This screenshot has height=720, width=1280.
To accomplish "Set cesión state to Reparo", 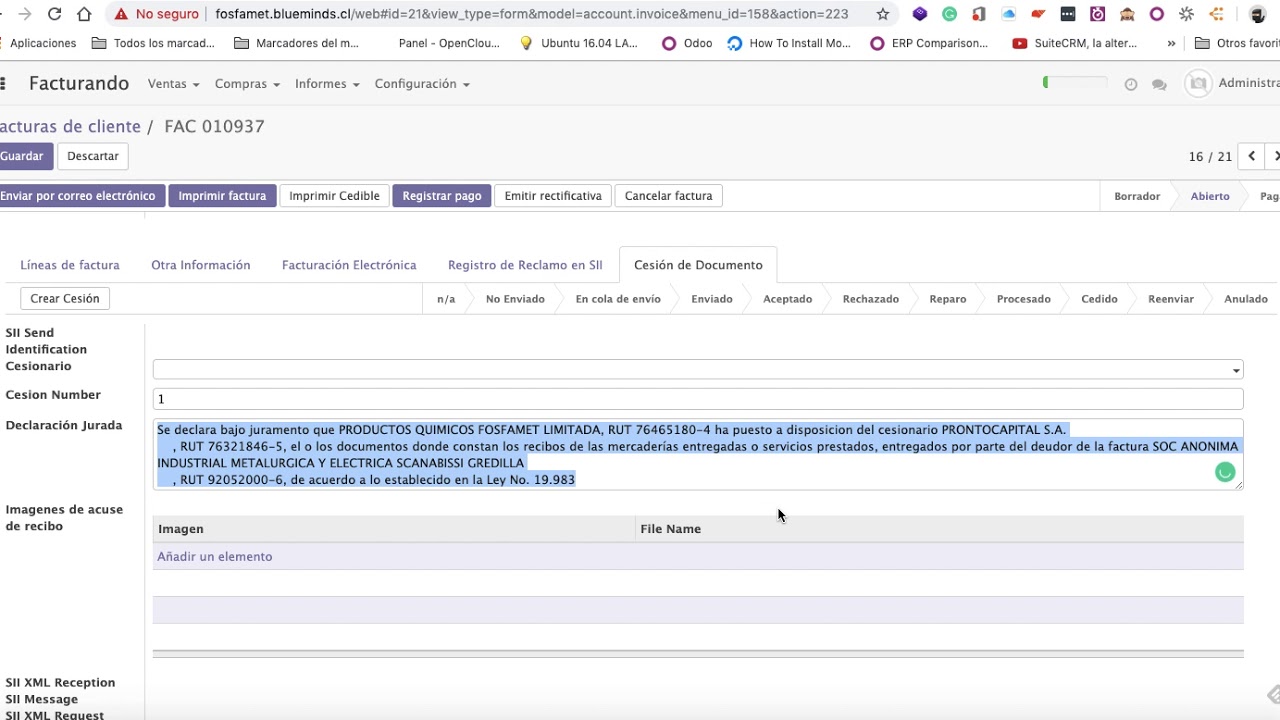I will click(x=948, y=299).
